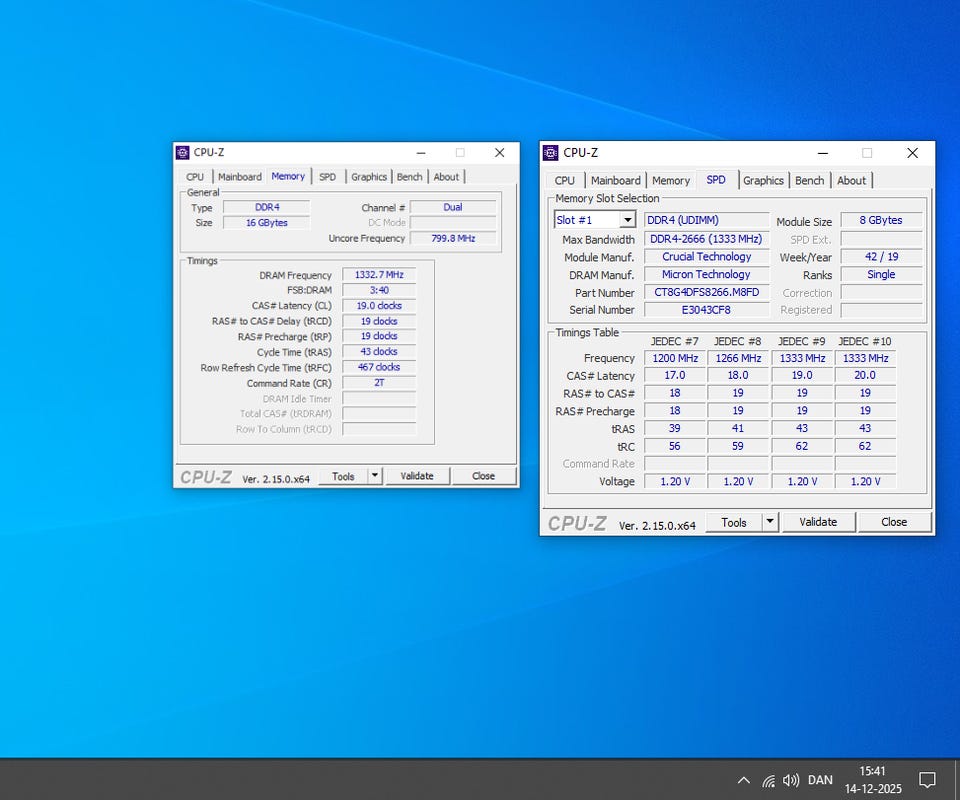Image resolution: width=960 pixels, height=800 pixels.
Task: Show hidden tray icons with the chevron
Action: (743, 780)
